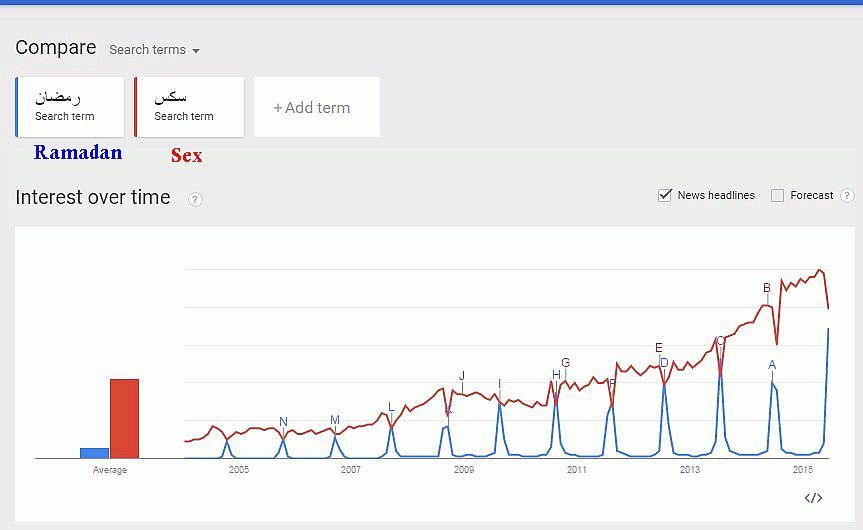Click the blue average bar

pyautogui.click(x=94, y=453)
